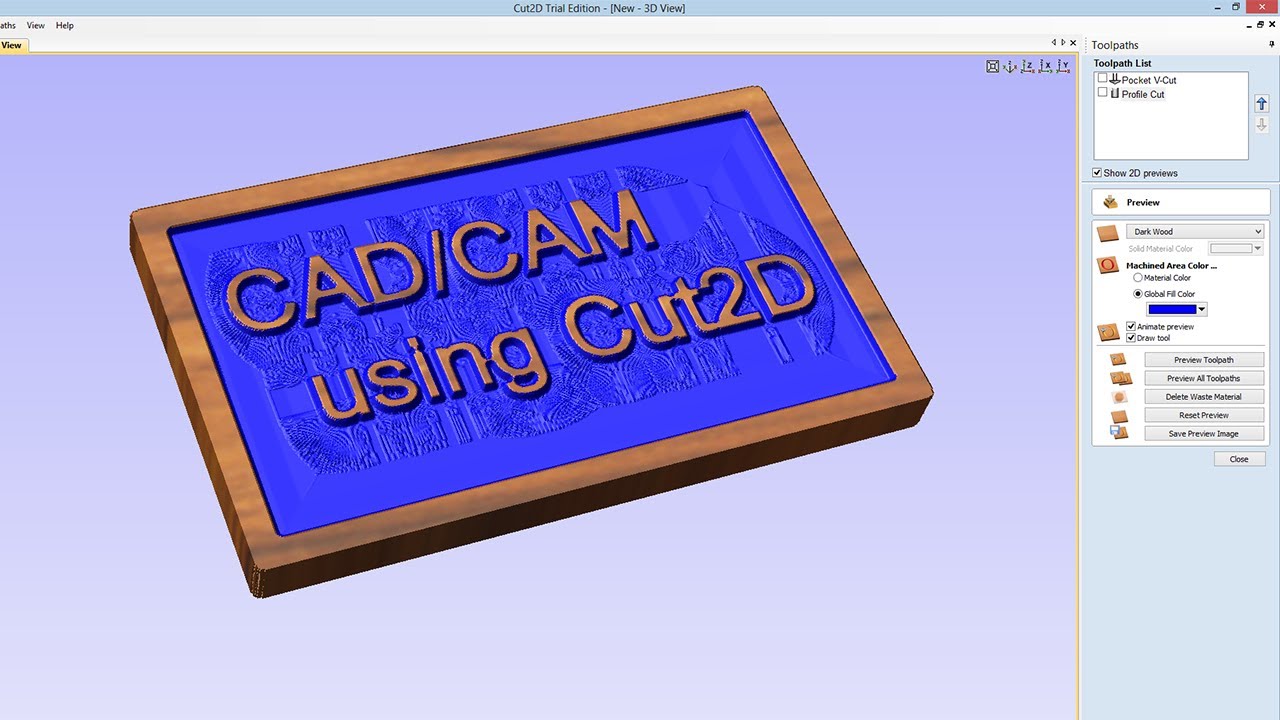Image resolution: width=1280 pixels, height=720 pixels.
Task: Open the blue fill color dropdown arrow
Action: (1202, 310)
